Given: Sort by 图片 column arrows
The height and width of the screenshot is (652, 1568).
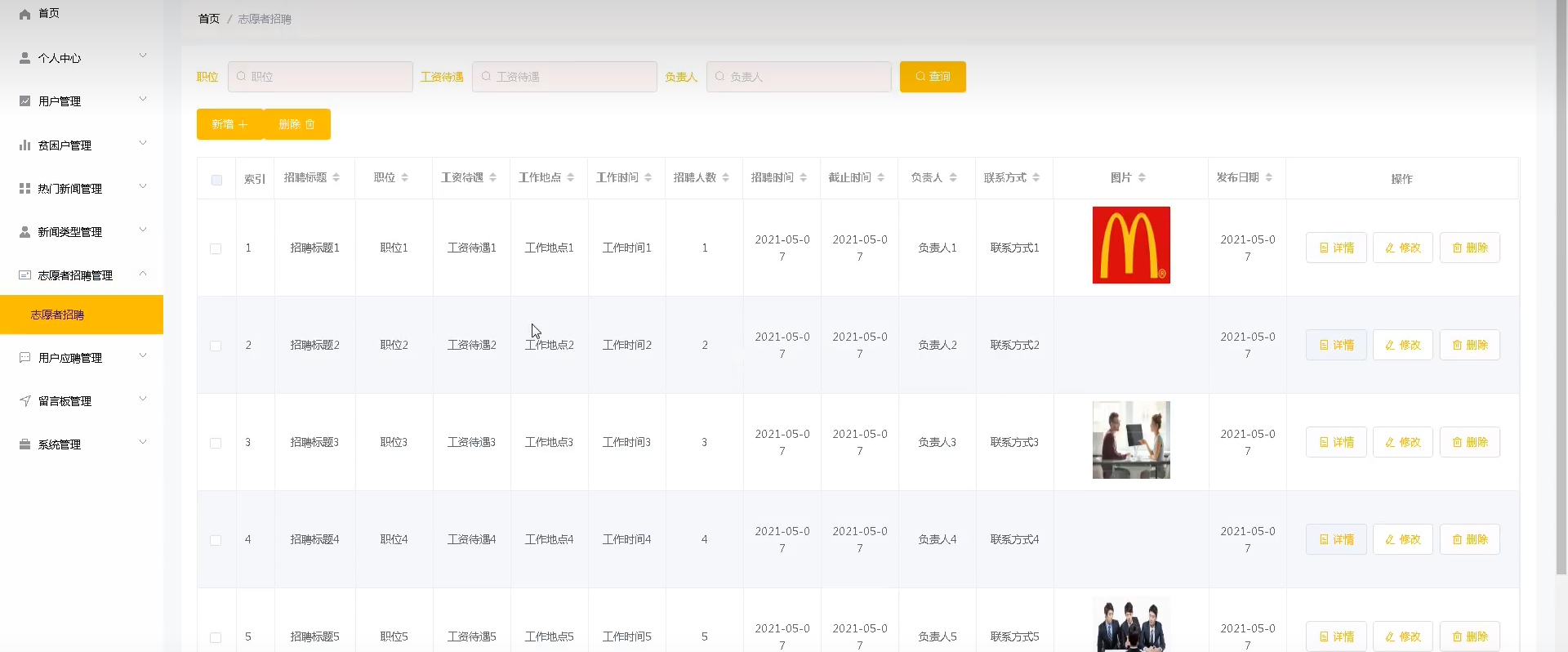Looking at the screenshot, I should (x=1142, y=177).
